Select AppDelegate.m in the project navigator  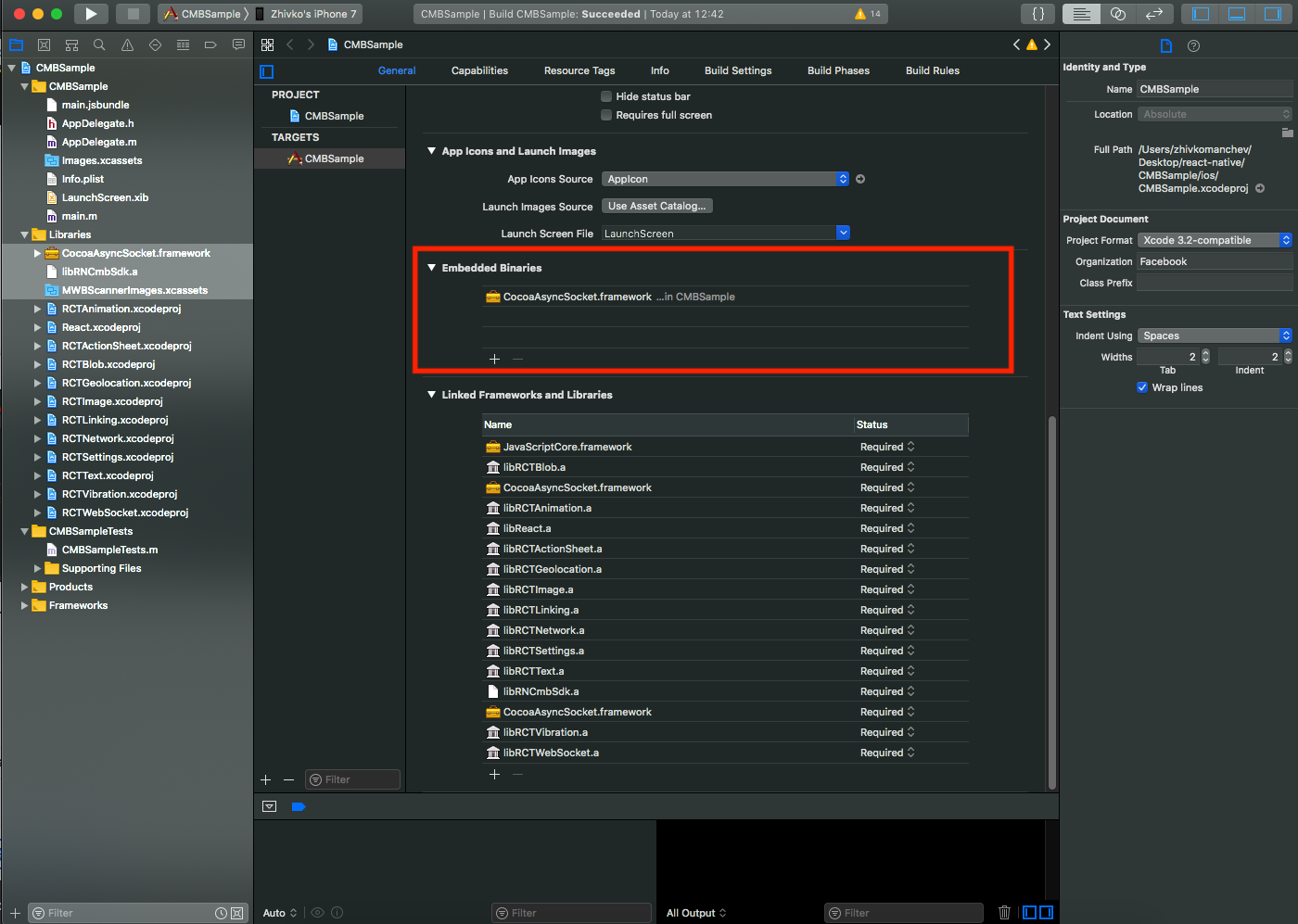click(x=98, y=142)
